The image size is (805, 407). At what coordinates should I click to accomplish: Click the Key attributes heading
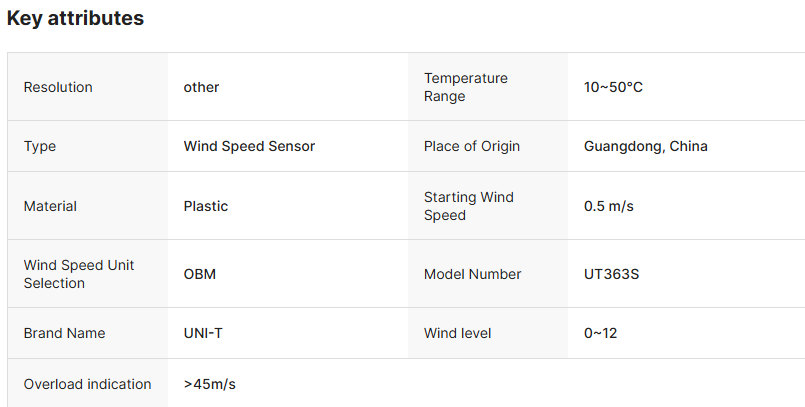(x=75, y=18)
